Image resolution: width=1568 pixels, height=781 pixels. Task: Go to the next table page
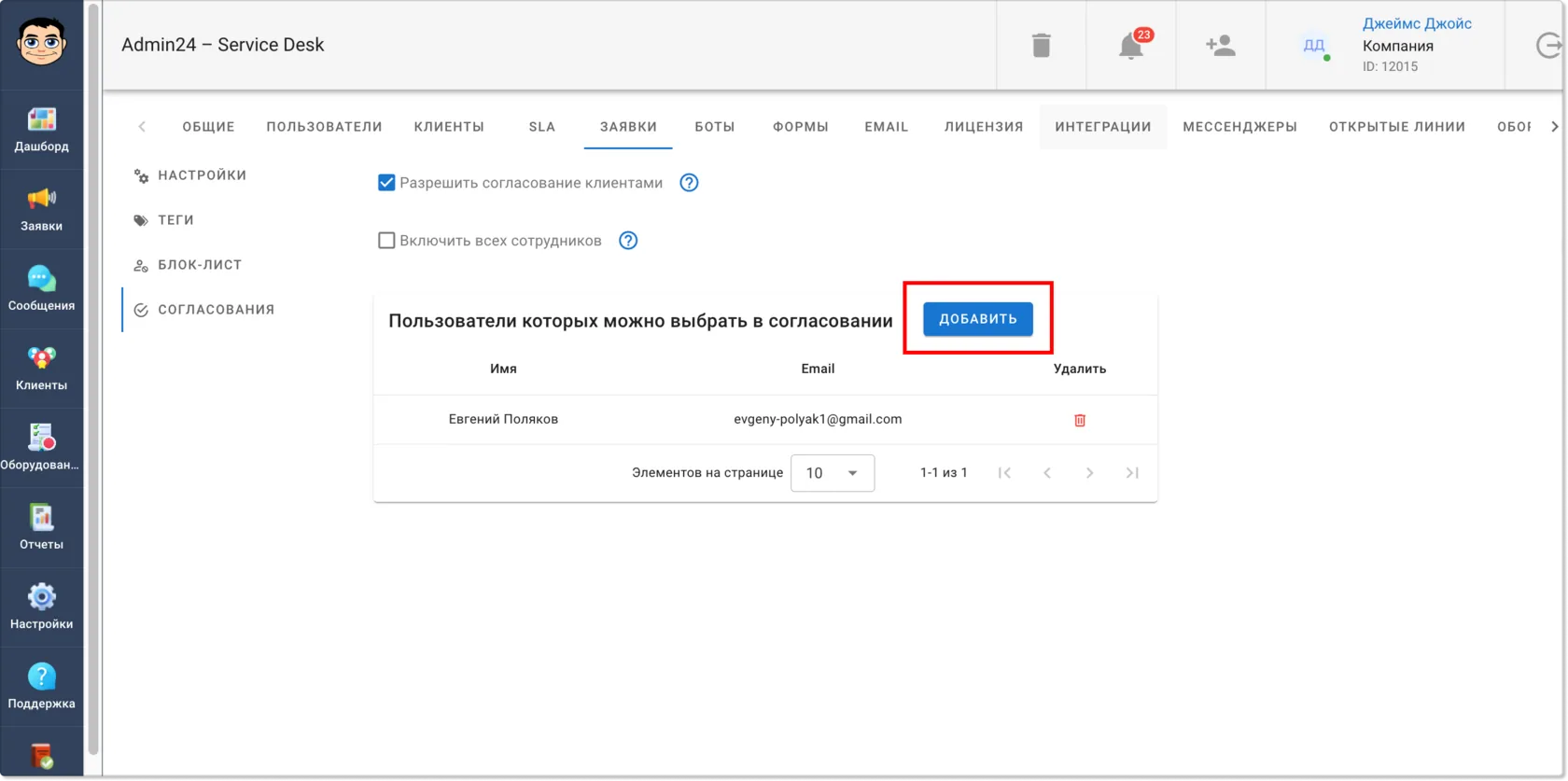pos(1089,473)
